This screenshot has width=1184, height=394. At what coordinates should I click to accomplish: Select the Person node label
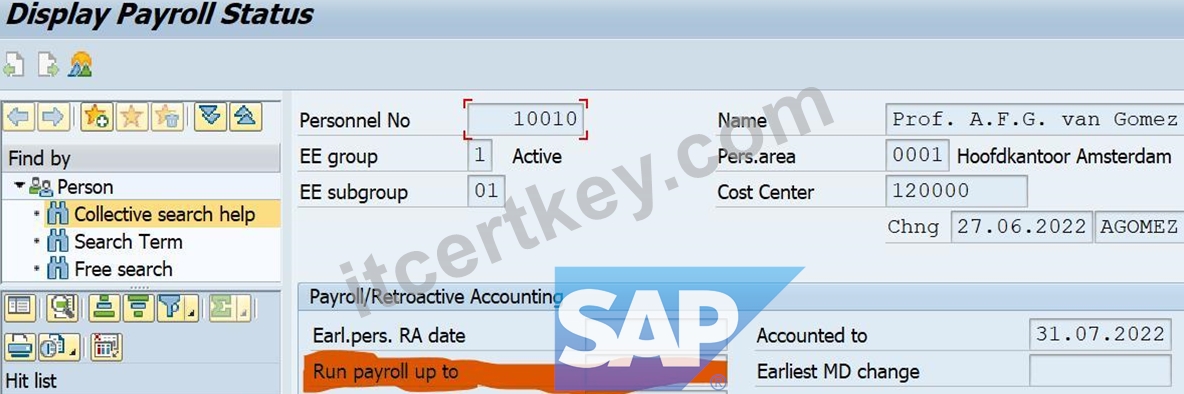click(x=85, y=186)
